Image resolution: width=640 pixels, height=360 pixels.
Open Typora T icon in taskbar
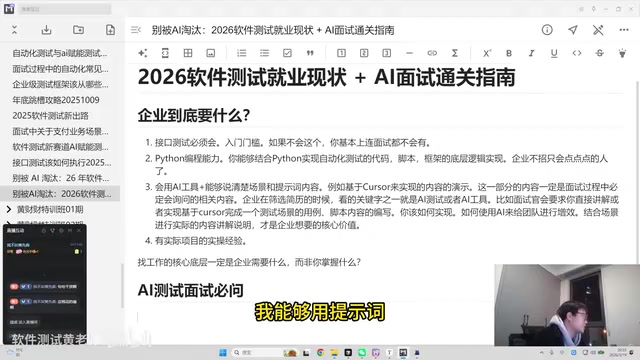click(x=389, y=353)
